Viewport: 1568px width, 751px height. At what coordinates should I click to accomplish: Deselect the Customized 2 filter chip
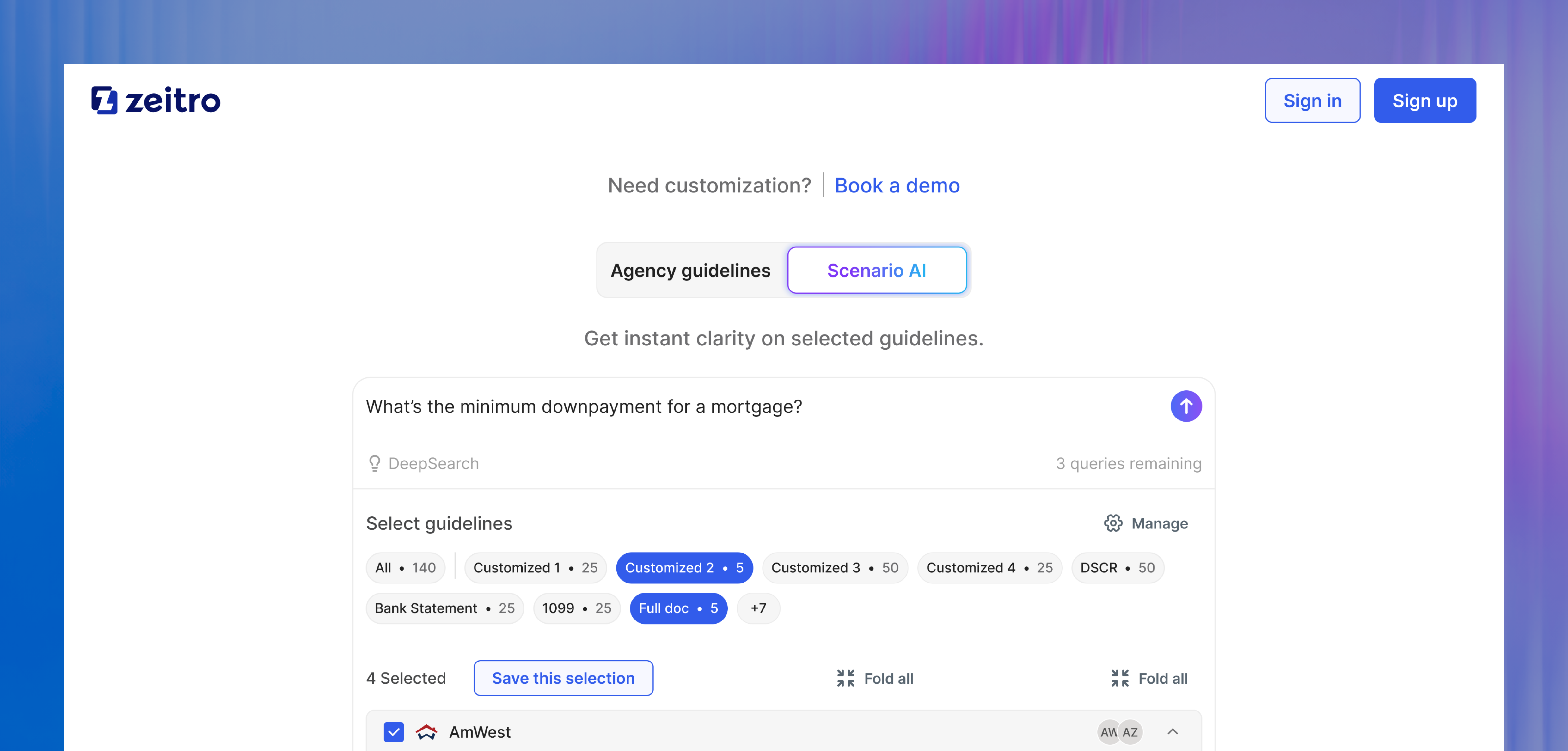(684, 568)
